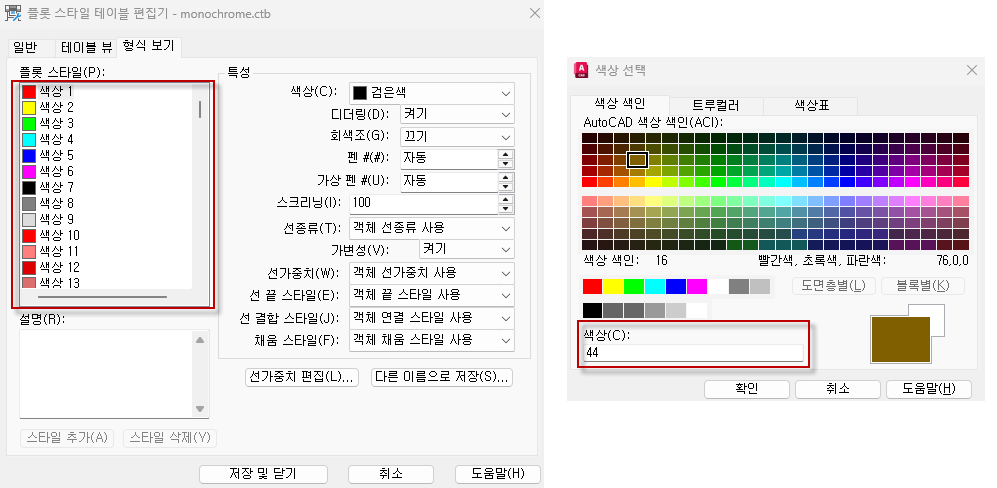Open the 선 결합 스타일(J) dropdown
Image resolution: width=997 pixels, height=488 pixels.
(432, 317)
